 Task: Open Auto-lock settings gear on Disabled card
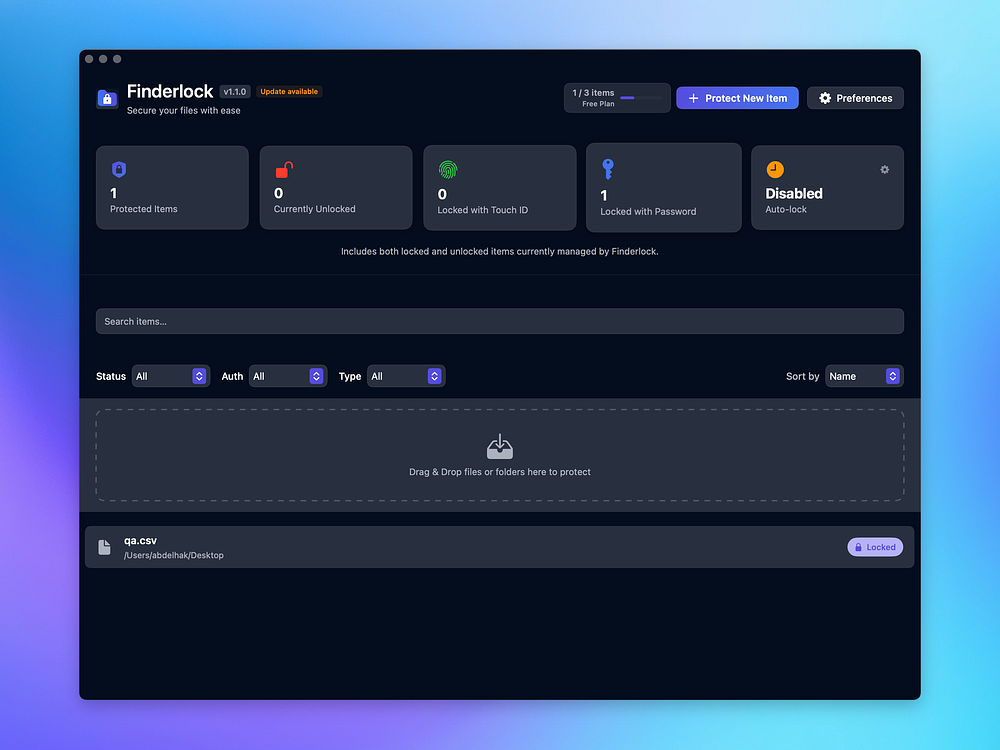[x=885, y=170]
